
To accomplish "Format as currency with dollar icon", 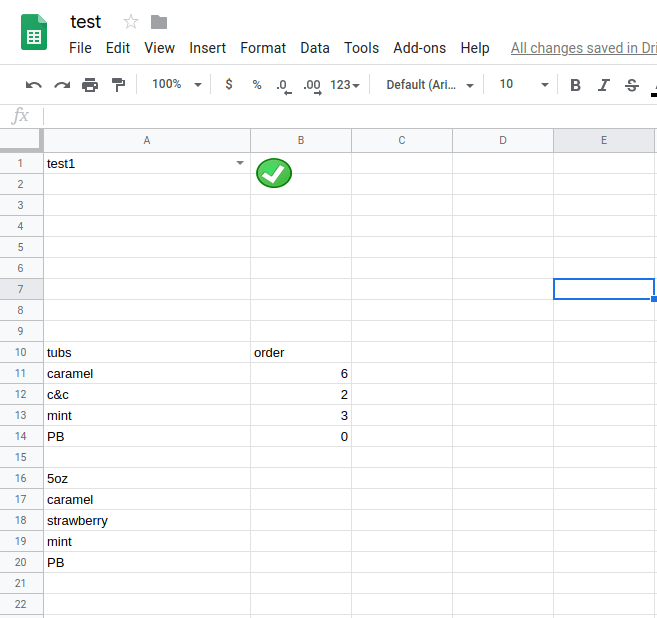I will pyautogui.click(x=229, y=84).
